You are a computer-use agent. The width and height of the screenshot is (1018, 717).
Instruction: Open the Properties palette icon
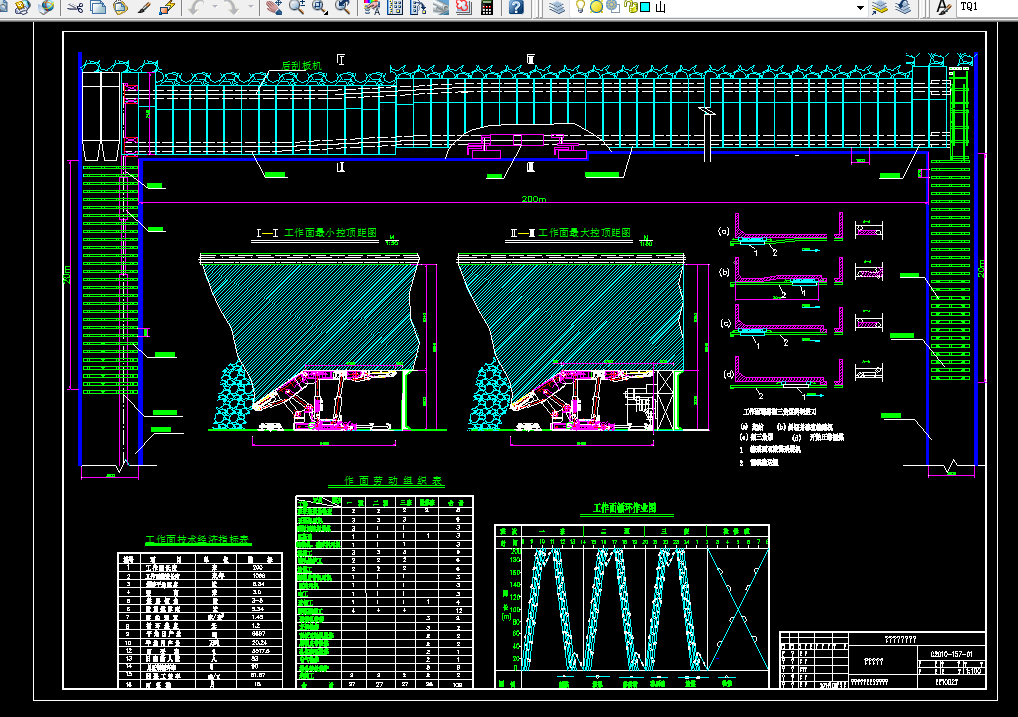click(372, 8)
